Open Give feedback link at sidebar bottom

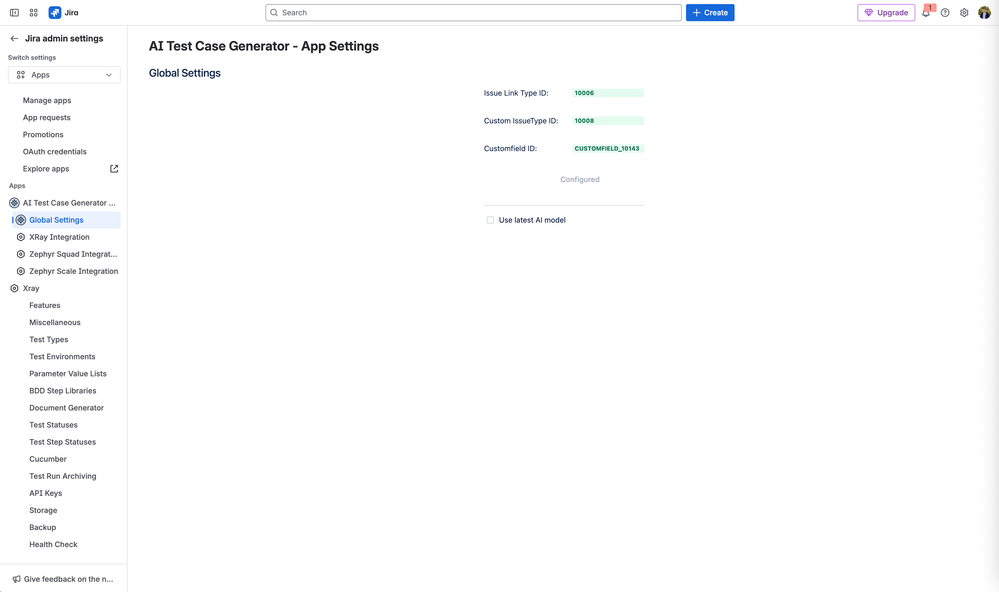(62, 579)
